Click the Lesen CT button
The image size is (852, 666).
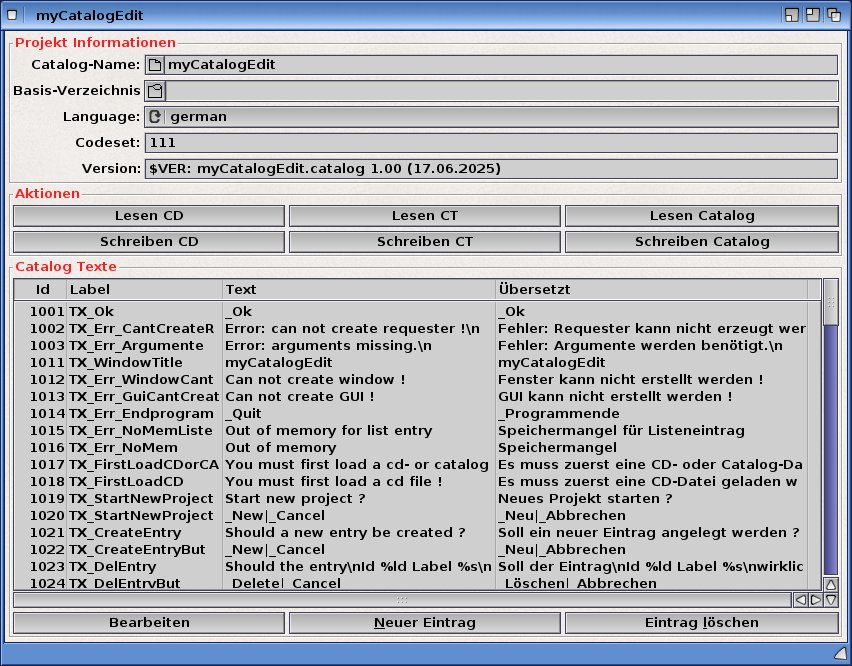click(x=424, y=215)
